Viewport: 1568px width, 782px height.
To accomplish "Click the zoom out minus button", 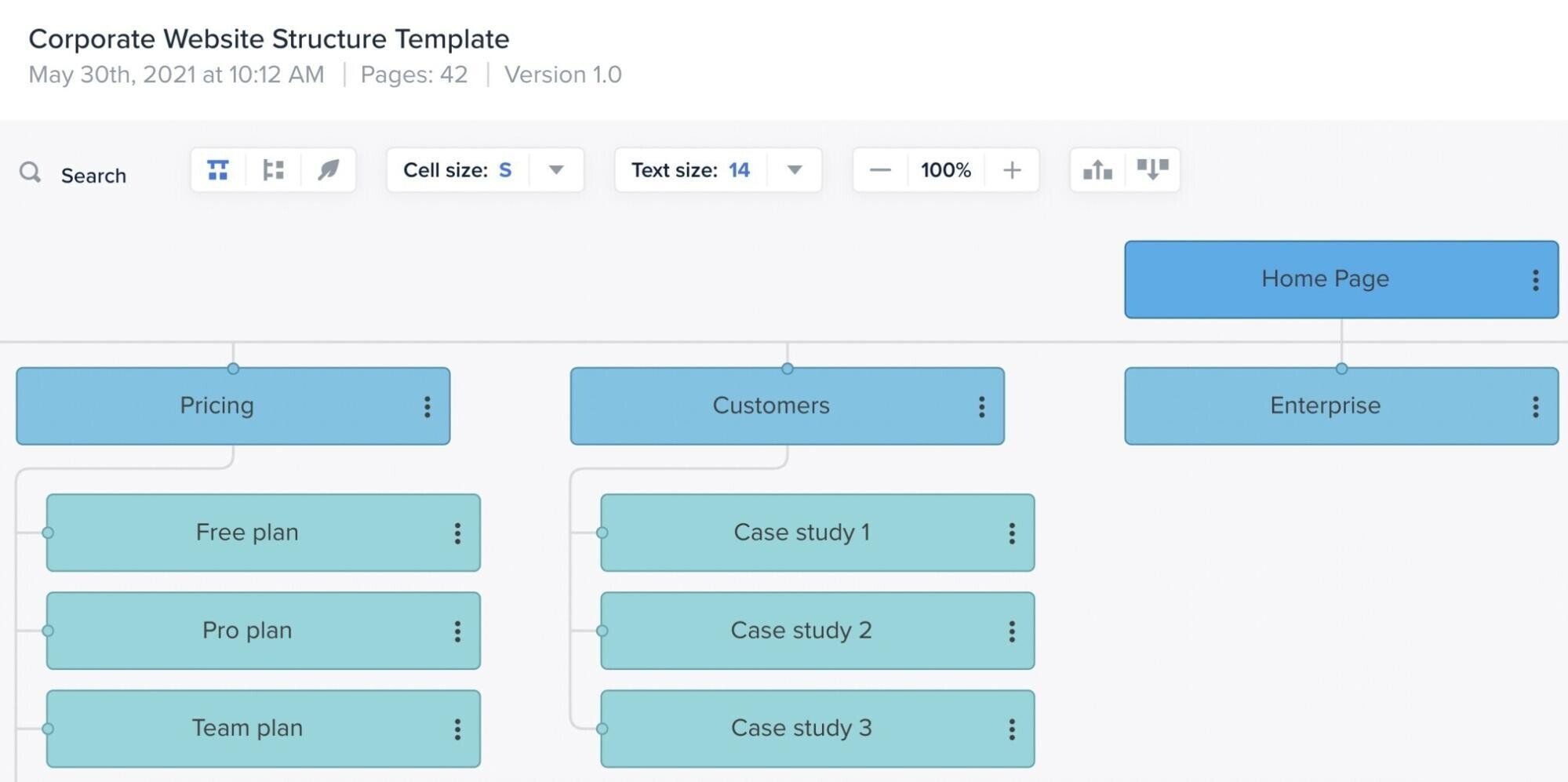I will click(880, 169).
